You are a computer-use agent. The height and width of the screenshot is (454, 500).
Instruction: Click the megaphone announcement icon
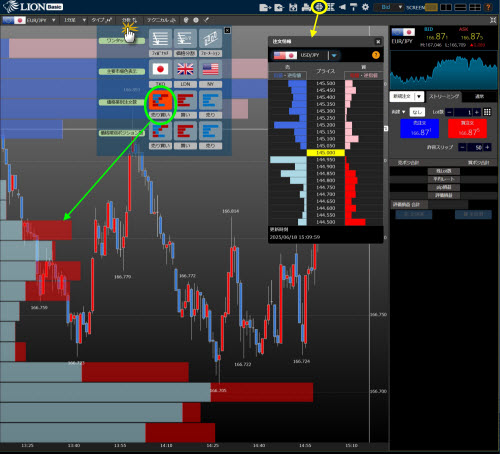342,7
